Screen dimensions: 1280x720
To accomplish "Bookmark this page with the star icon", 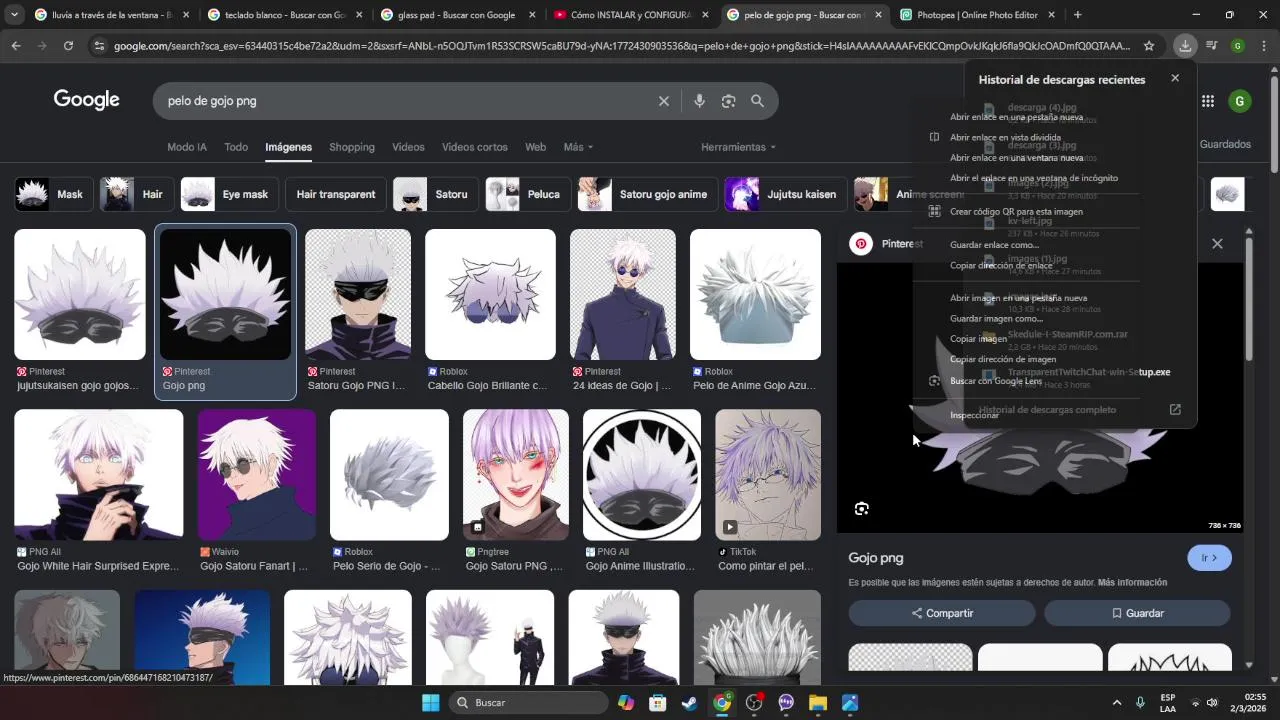I will 1149,46.
